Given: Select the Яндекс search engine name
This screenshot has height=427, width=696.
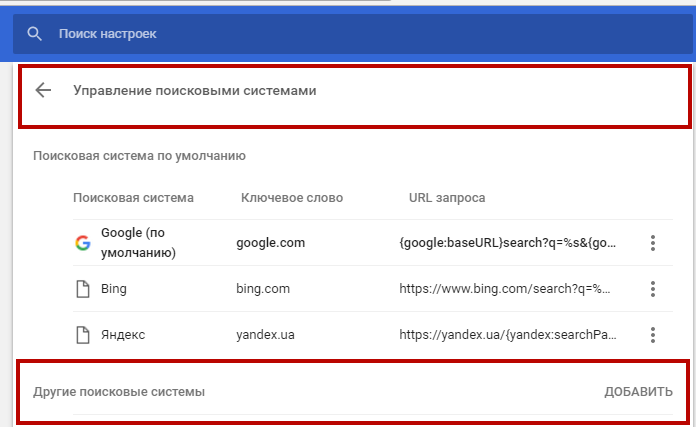Looking at the screenshot, I should (123, 335).
